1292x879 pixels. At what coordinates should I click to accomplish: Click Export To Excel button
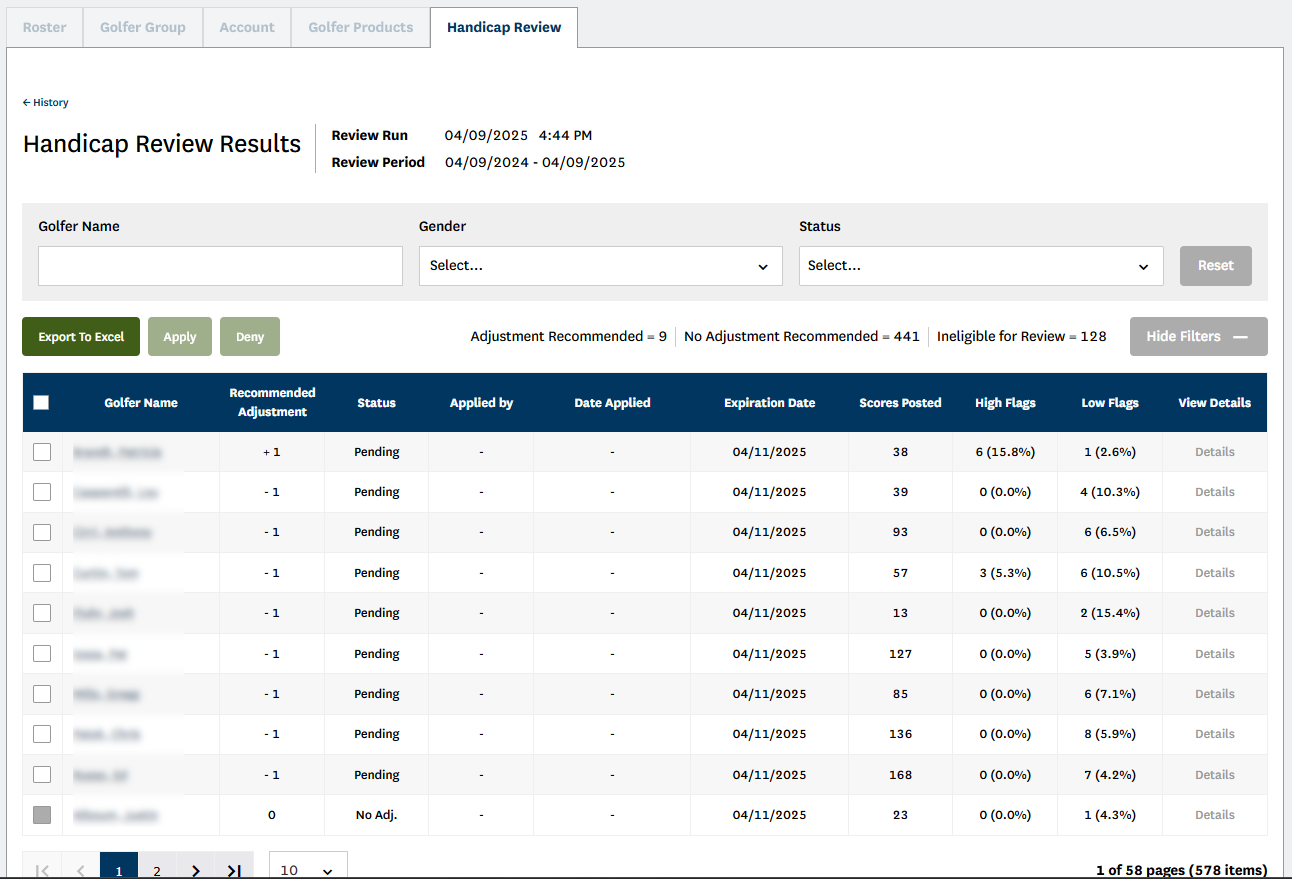(x=81, y=337)
